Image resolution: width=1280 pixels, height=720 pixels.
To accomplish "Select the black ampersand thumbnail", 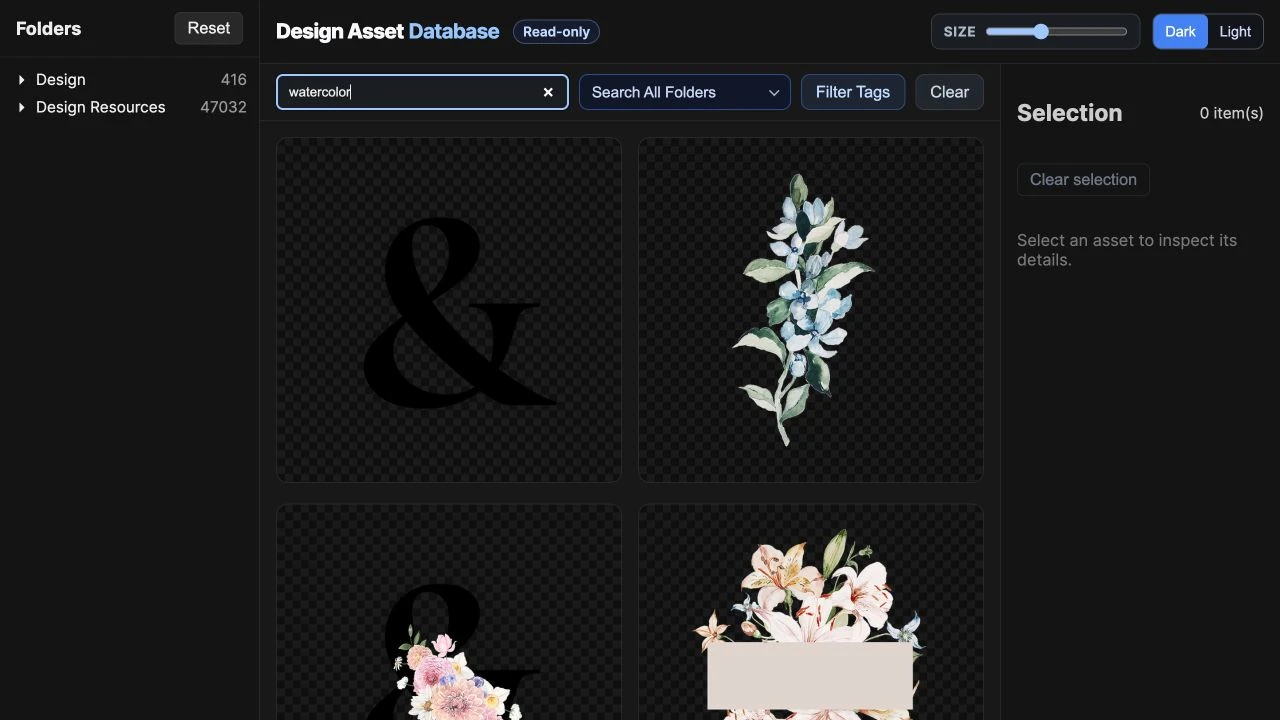I will point(449,310).
